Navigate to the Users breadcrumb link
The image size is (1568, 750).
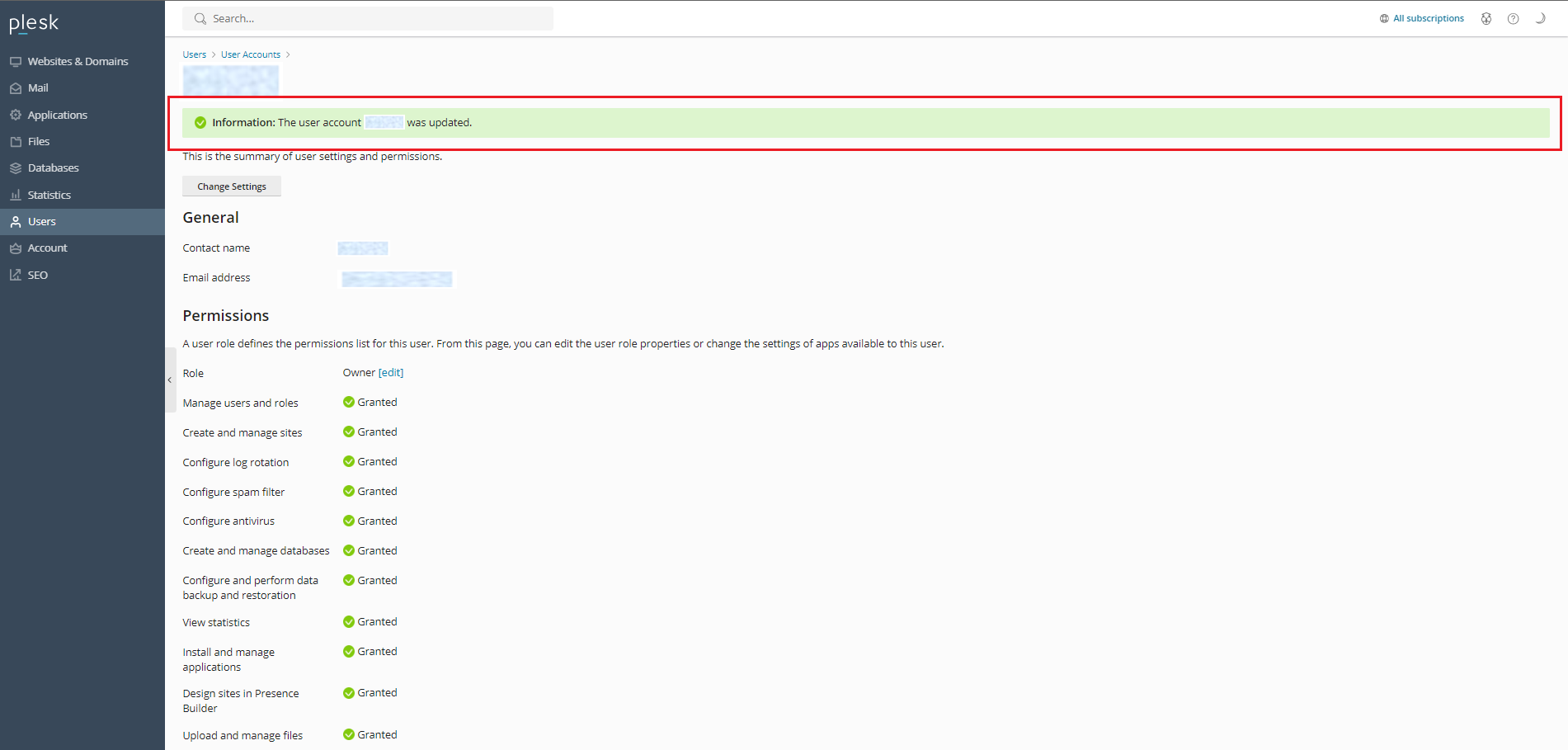[x=195, y=54]
